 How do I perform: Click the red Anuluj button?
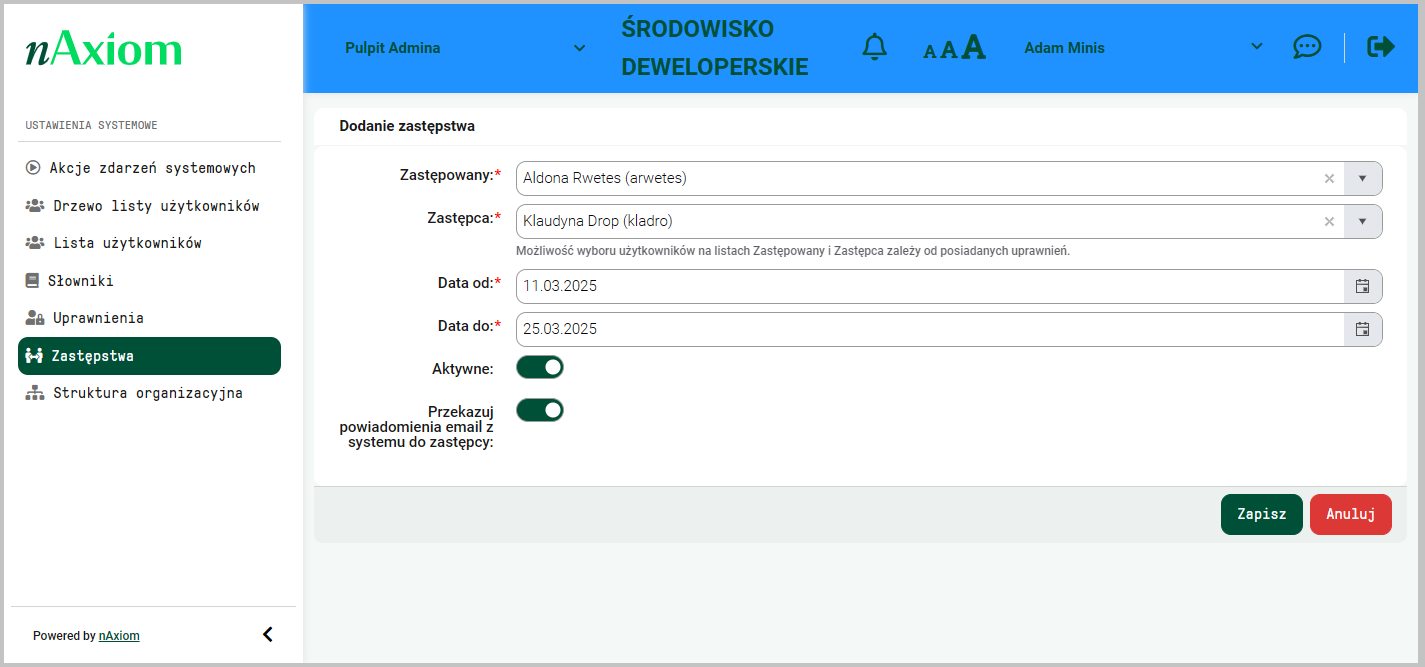[1350, 514]
